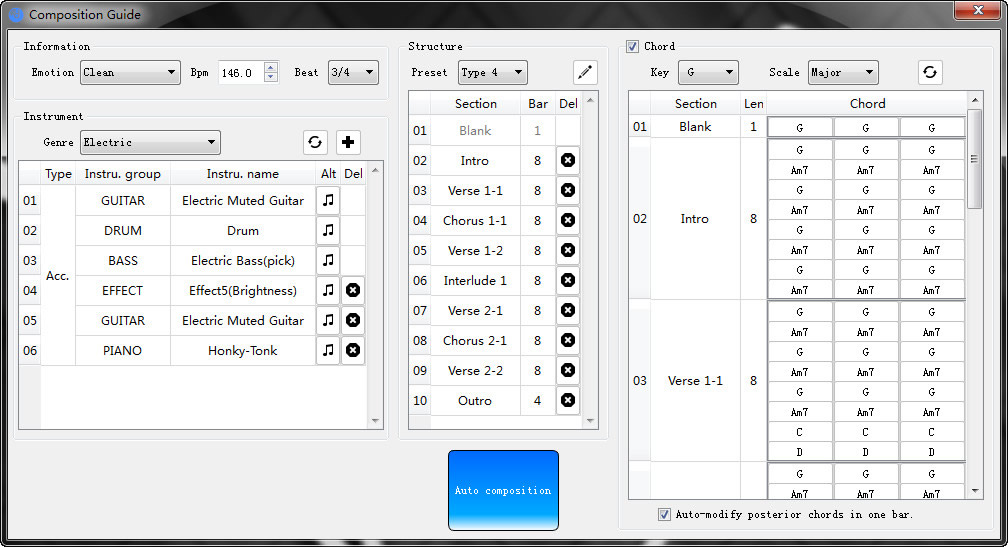Expand the Genre dropdown showing Electric
This screenshot has width=1008, height=547.
(150, 142)
